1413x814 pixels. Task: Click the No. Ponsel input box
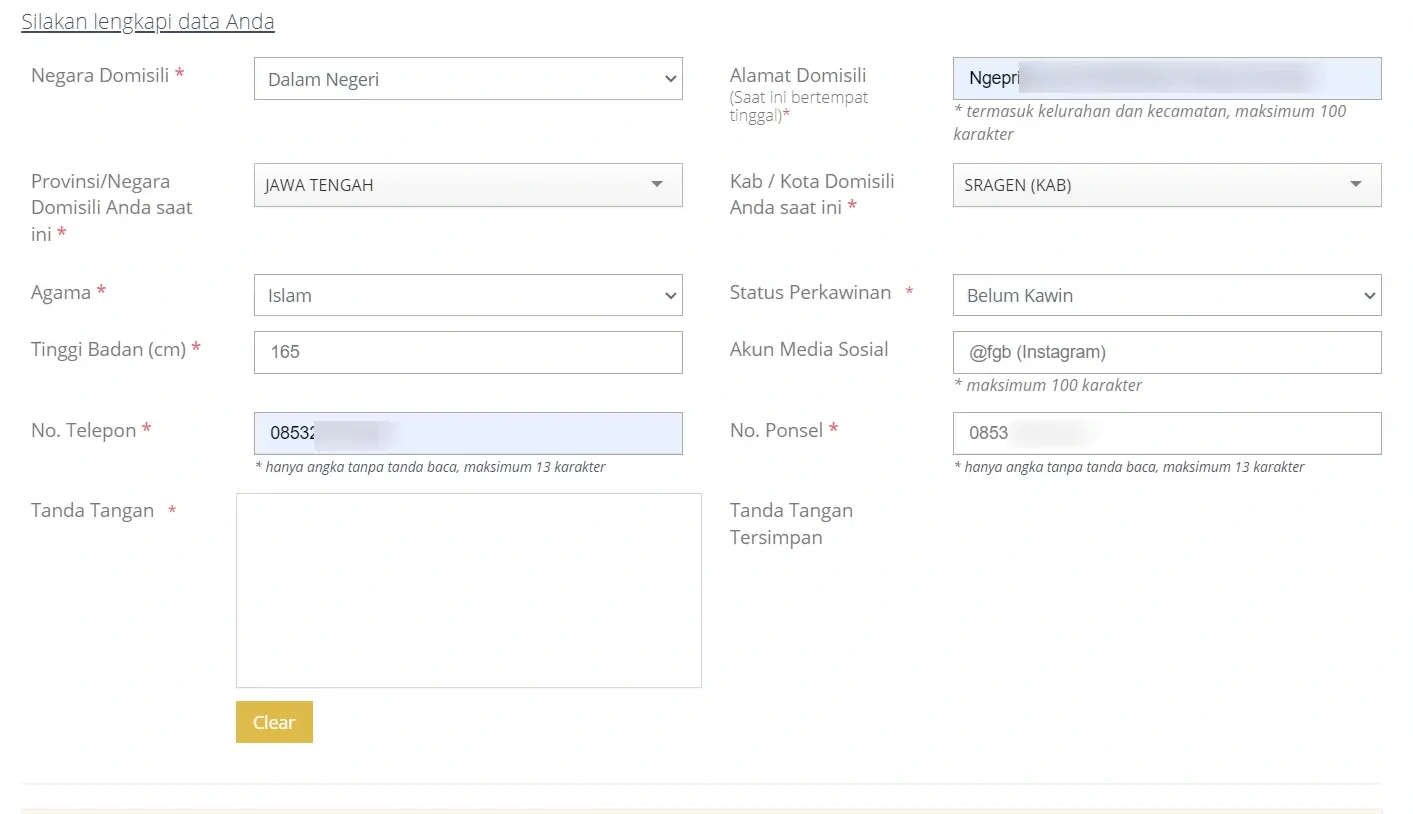point(1166,433)
